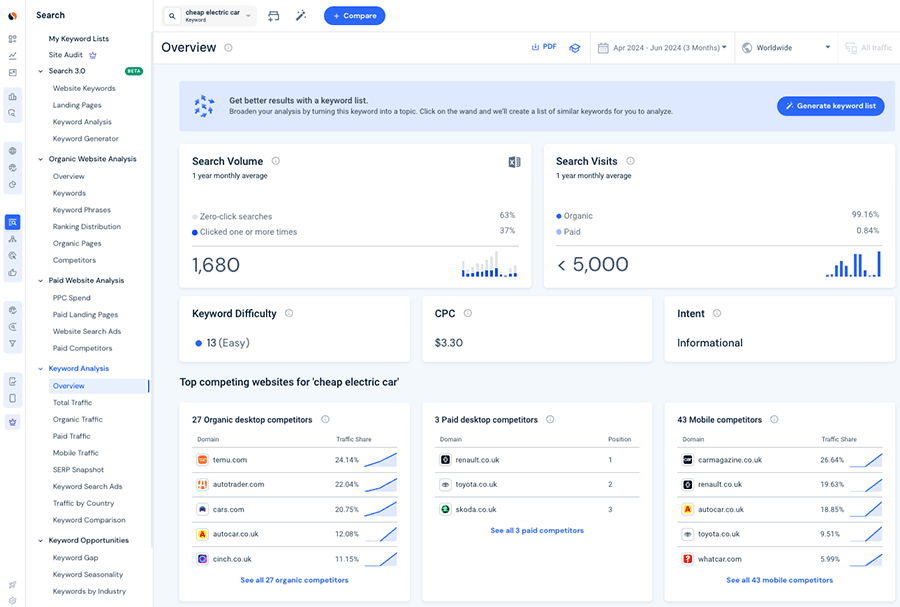
Task: Open SERP Snapshot page
Action: [x=78, y=469]
